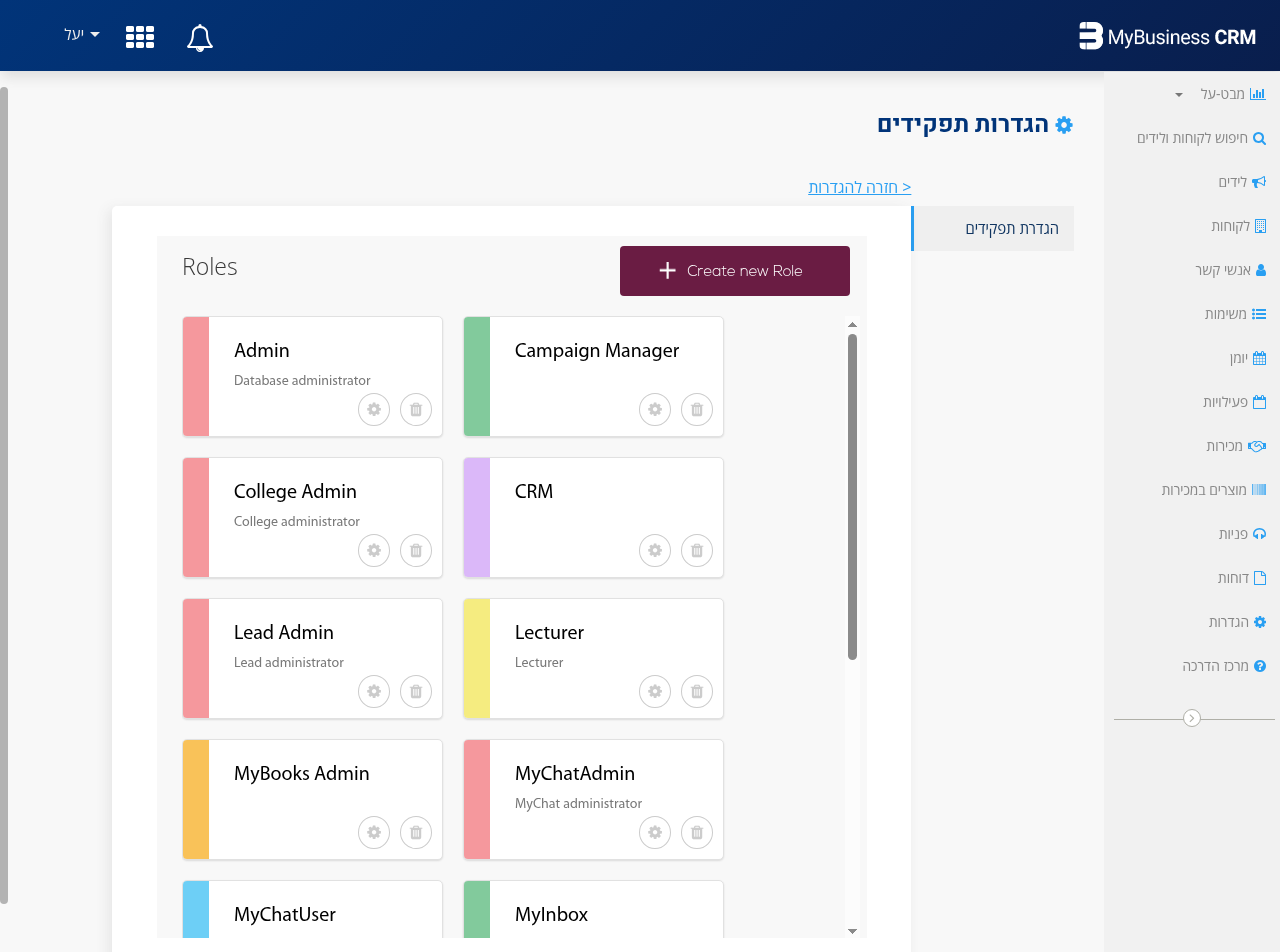
Task: Select the הגדרת תפקידים tab
Action: pos(1010,229)
